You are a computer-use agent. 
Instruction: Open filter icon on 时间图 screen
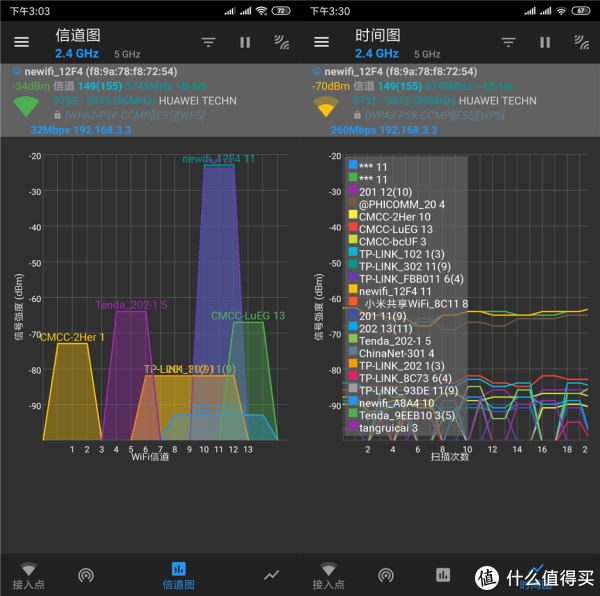[508, 43]
